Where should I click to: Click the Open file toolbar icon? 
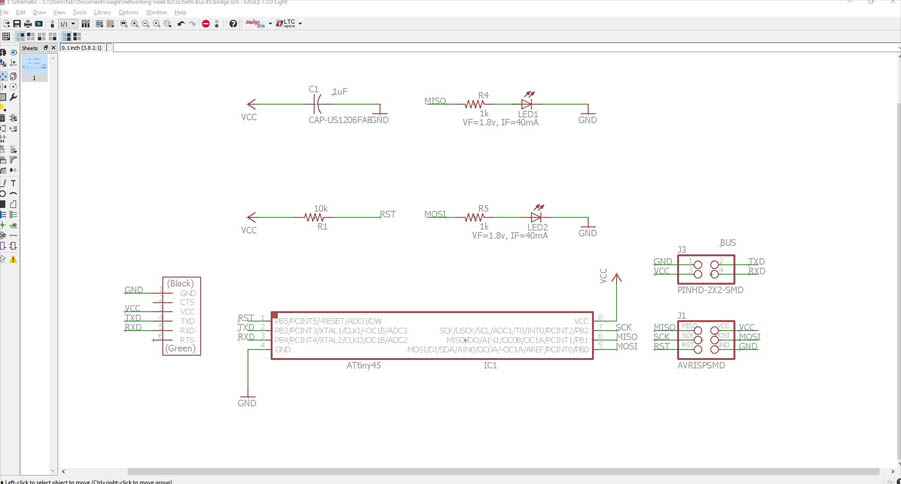point(7,24)
